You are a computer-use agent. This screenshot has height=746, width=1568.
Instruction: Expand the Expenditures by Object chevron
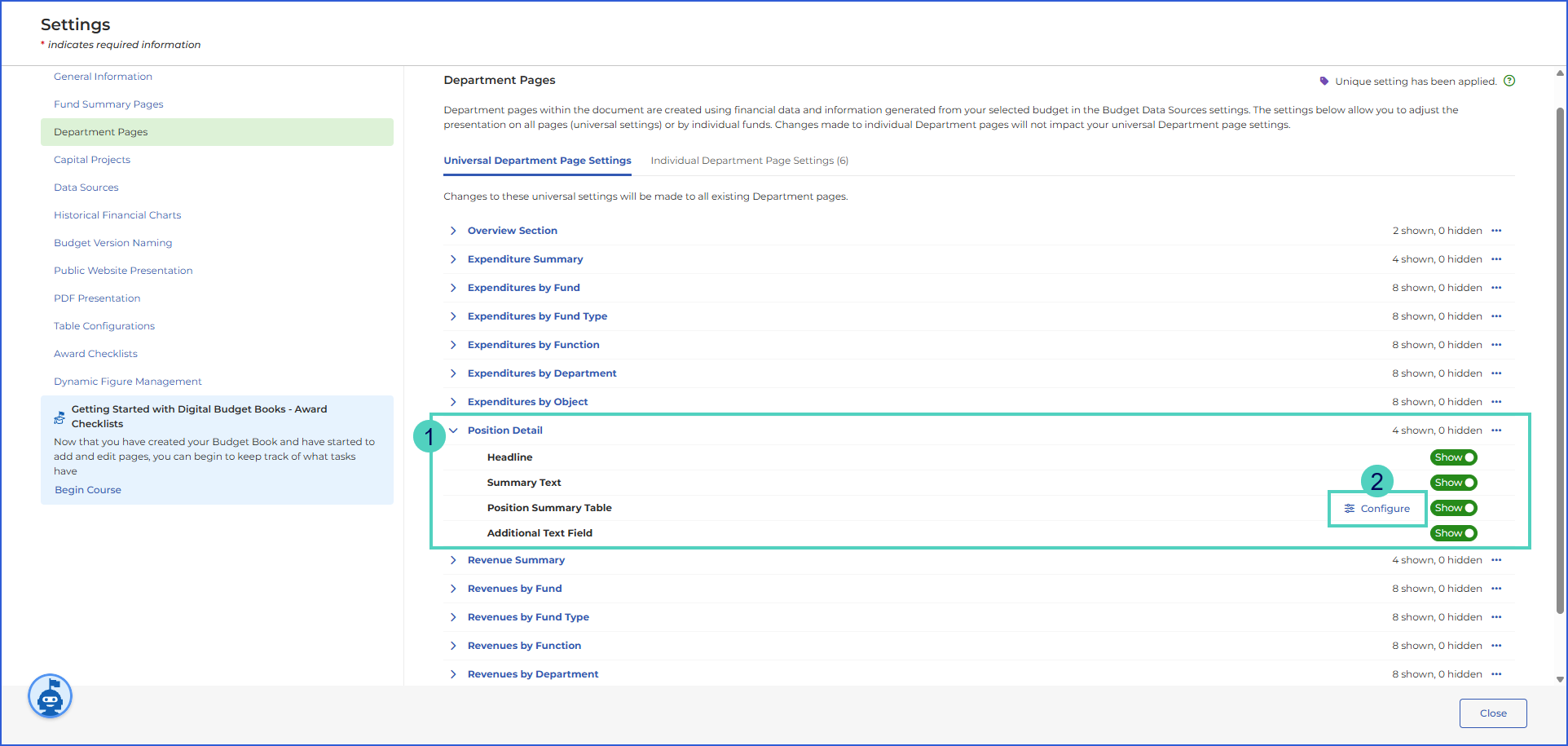click(453, 402)
